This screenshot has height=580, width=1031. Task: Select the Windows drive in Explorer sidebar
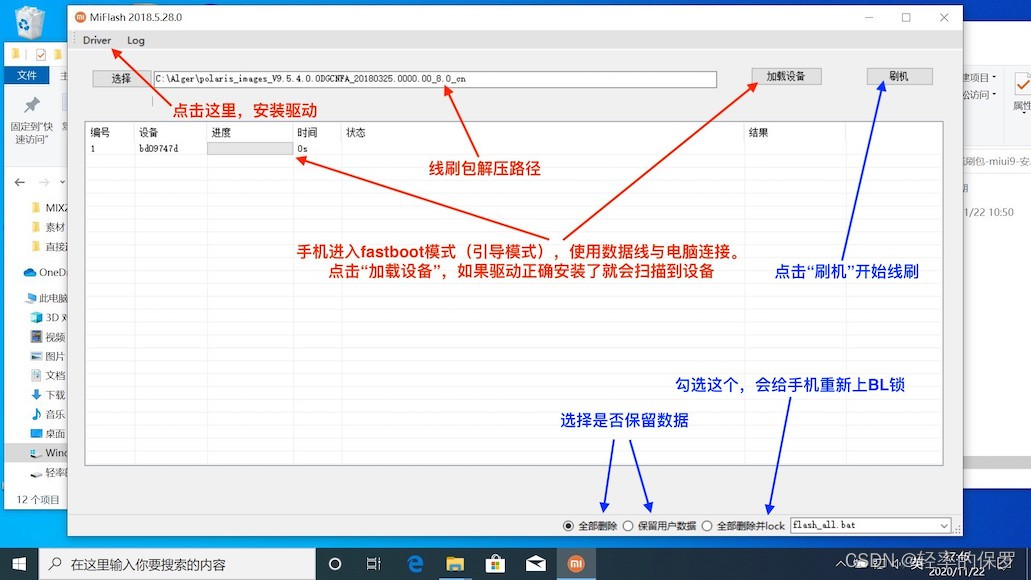click(x=49, y=452)
